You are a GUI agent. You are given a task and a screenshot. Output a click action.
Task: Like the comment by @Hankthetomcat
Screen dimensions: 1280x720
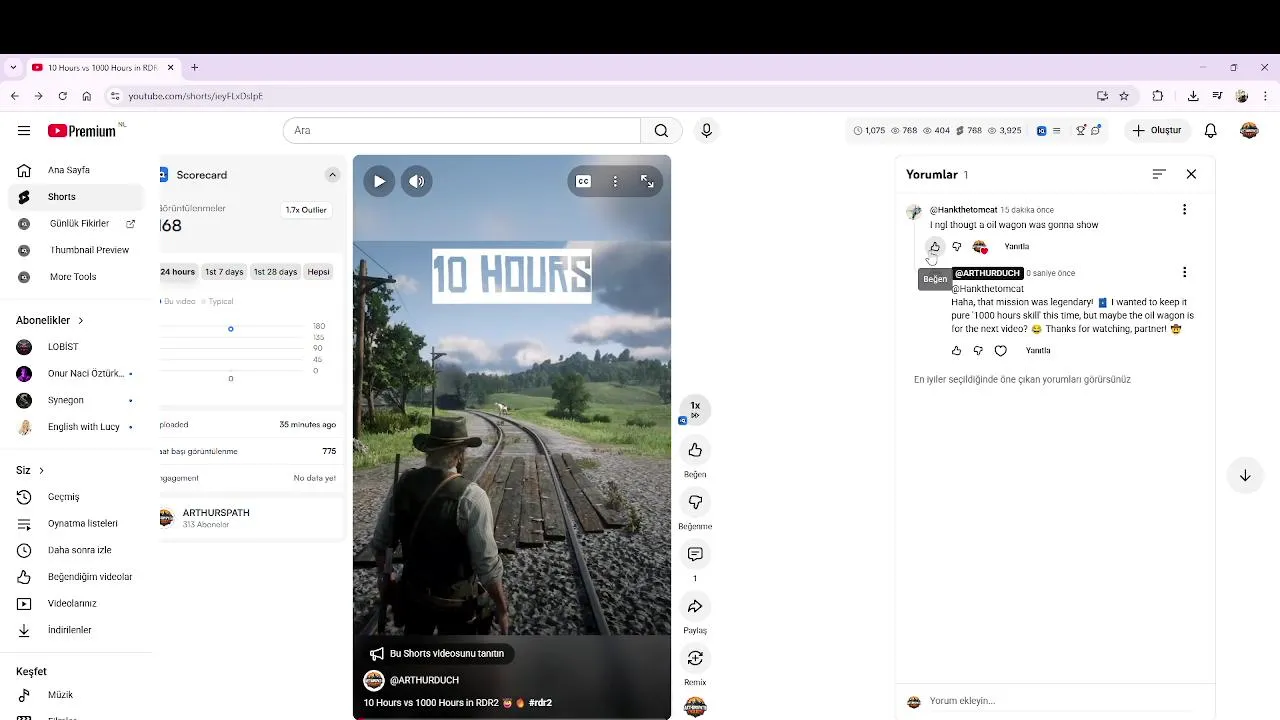[x=935, y=247]
